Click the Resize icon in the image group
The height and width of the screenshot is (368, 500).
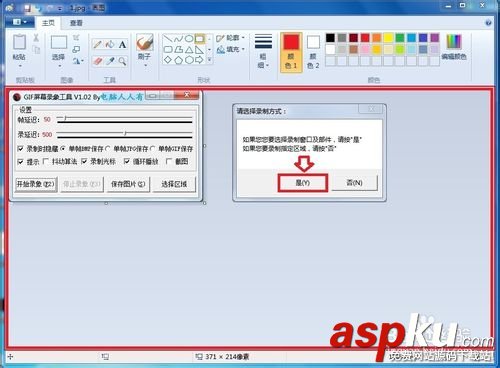tap(76, 49)
